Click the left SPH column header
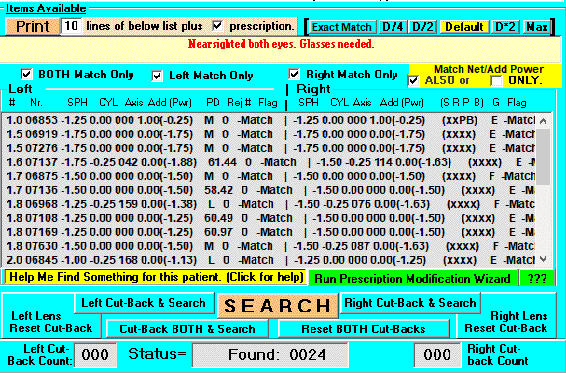The image size is (566, 373). [x=77, y=103]
